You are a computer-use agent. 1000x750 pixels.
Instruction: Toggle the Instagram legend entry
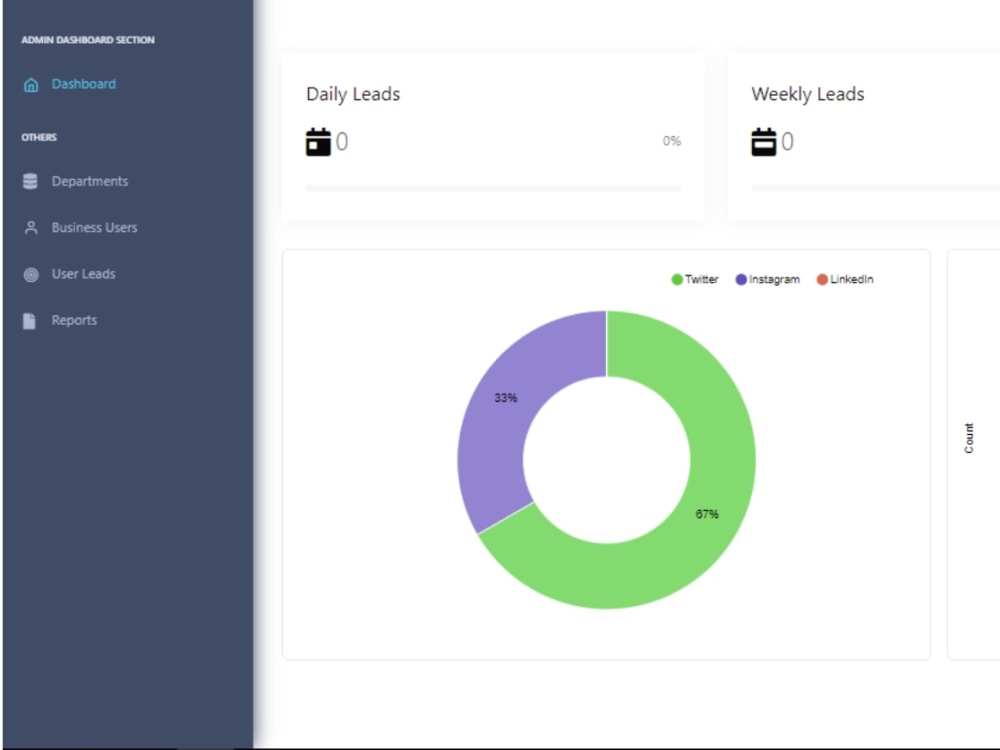point(767,279)
